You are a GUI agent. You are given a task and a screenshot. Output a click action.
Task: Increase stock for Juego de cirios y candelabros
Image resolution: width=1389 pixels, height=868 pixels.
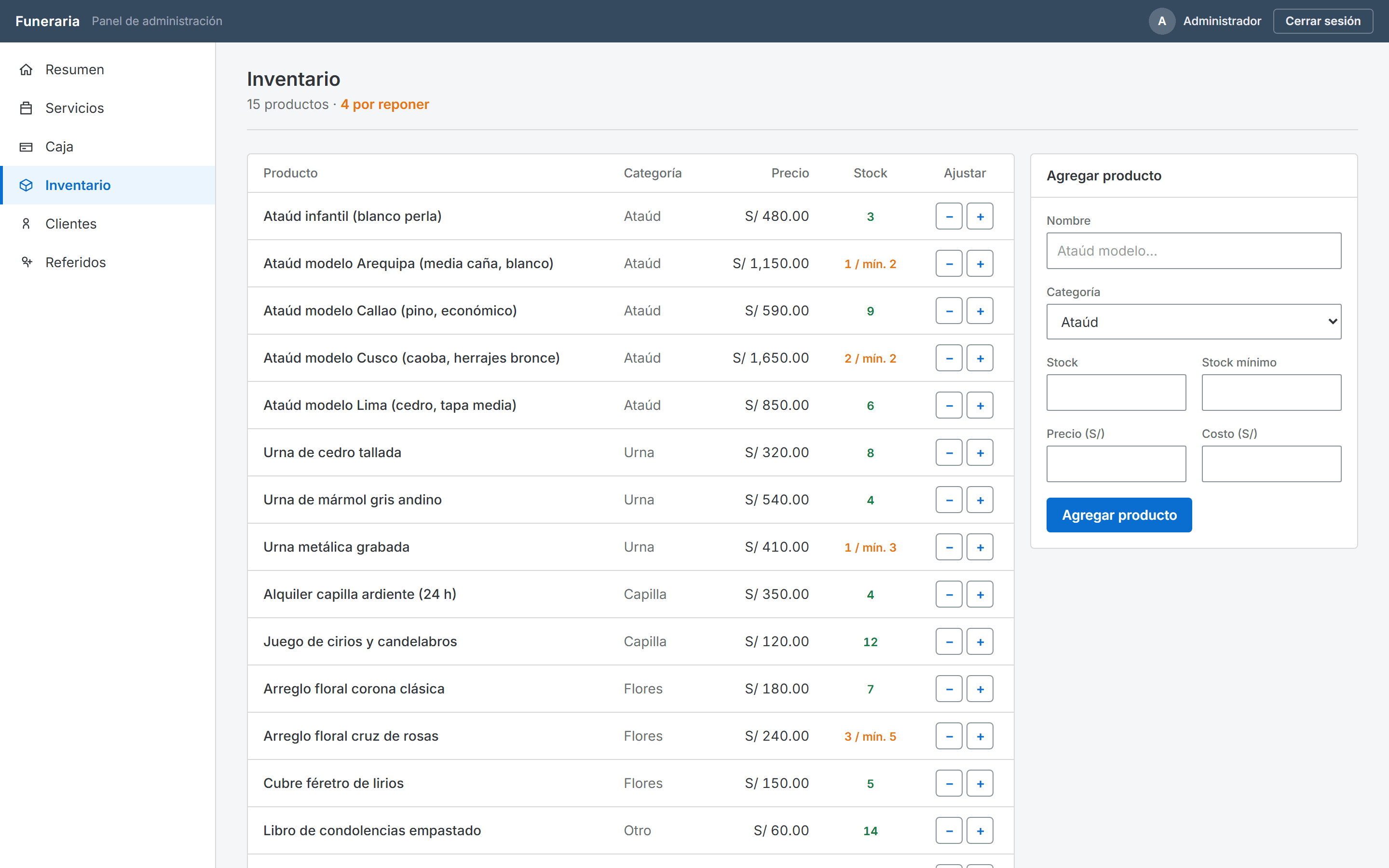(x=980, y=642)
